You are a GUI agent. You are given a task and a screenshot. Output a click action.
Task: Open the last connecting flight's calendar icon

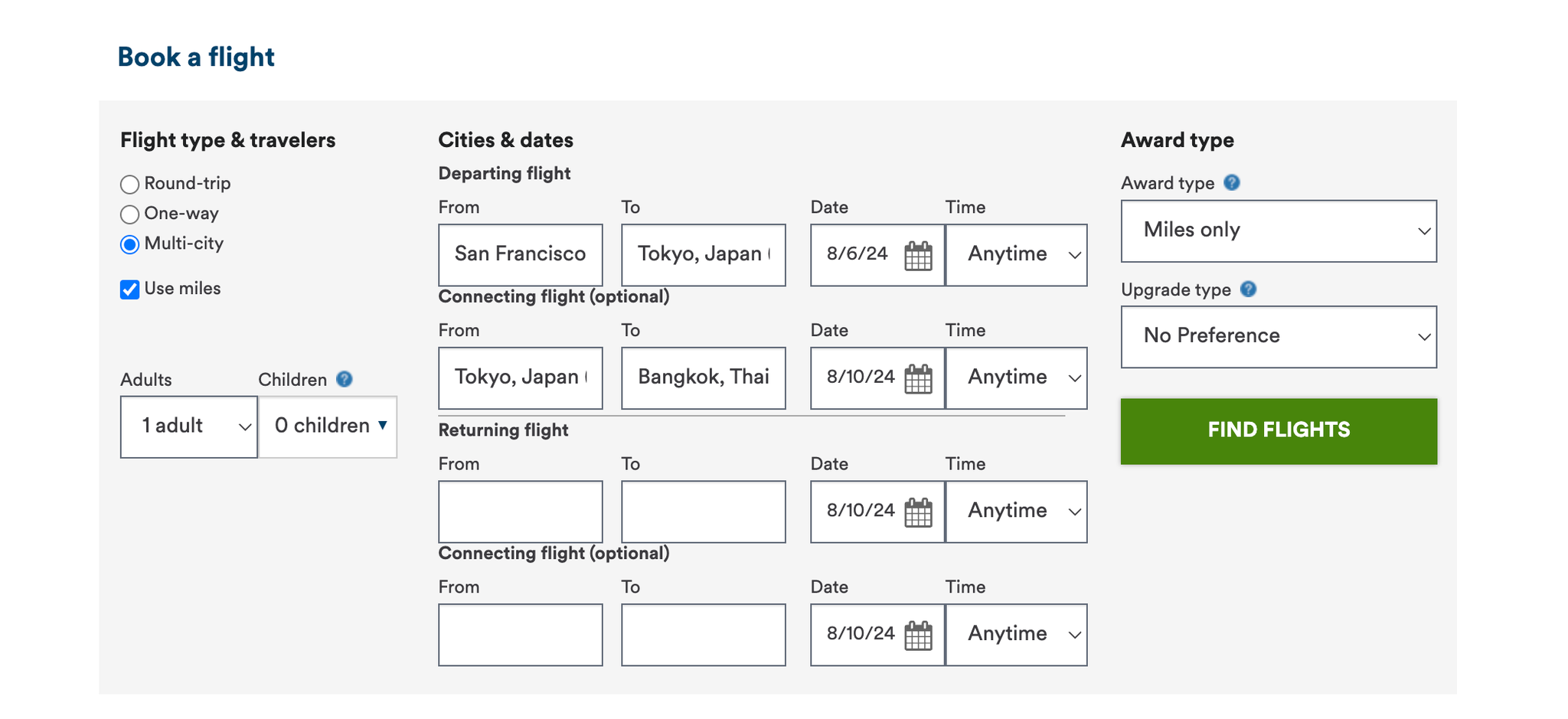coord(919,635)
